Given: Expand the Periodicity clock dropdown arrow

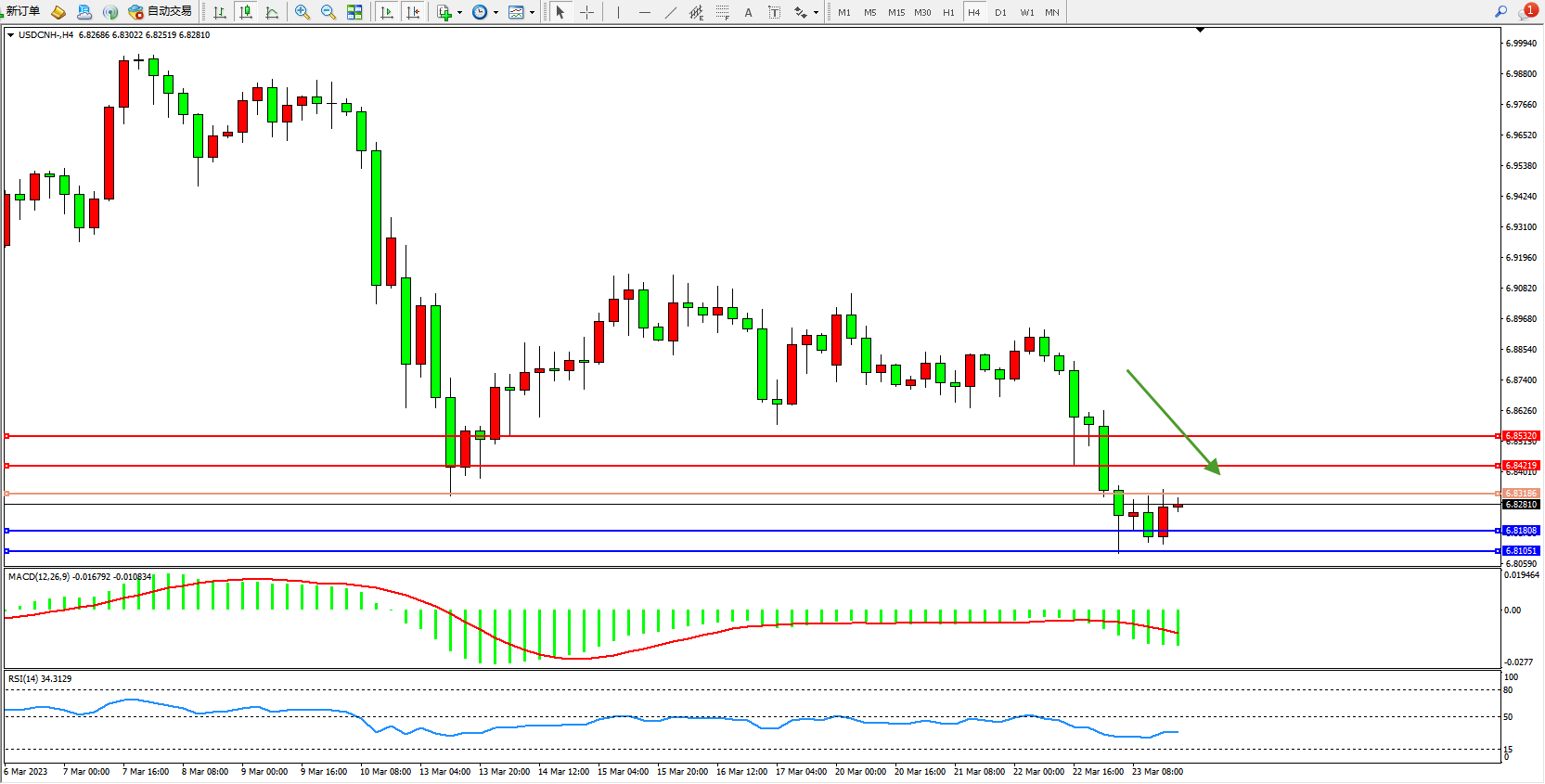Looking at the screenshot, I should coord(496,13).
